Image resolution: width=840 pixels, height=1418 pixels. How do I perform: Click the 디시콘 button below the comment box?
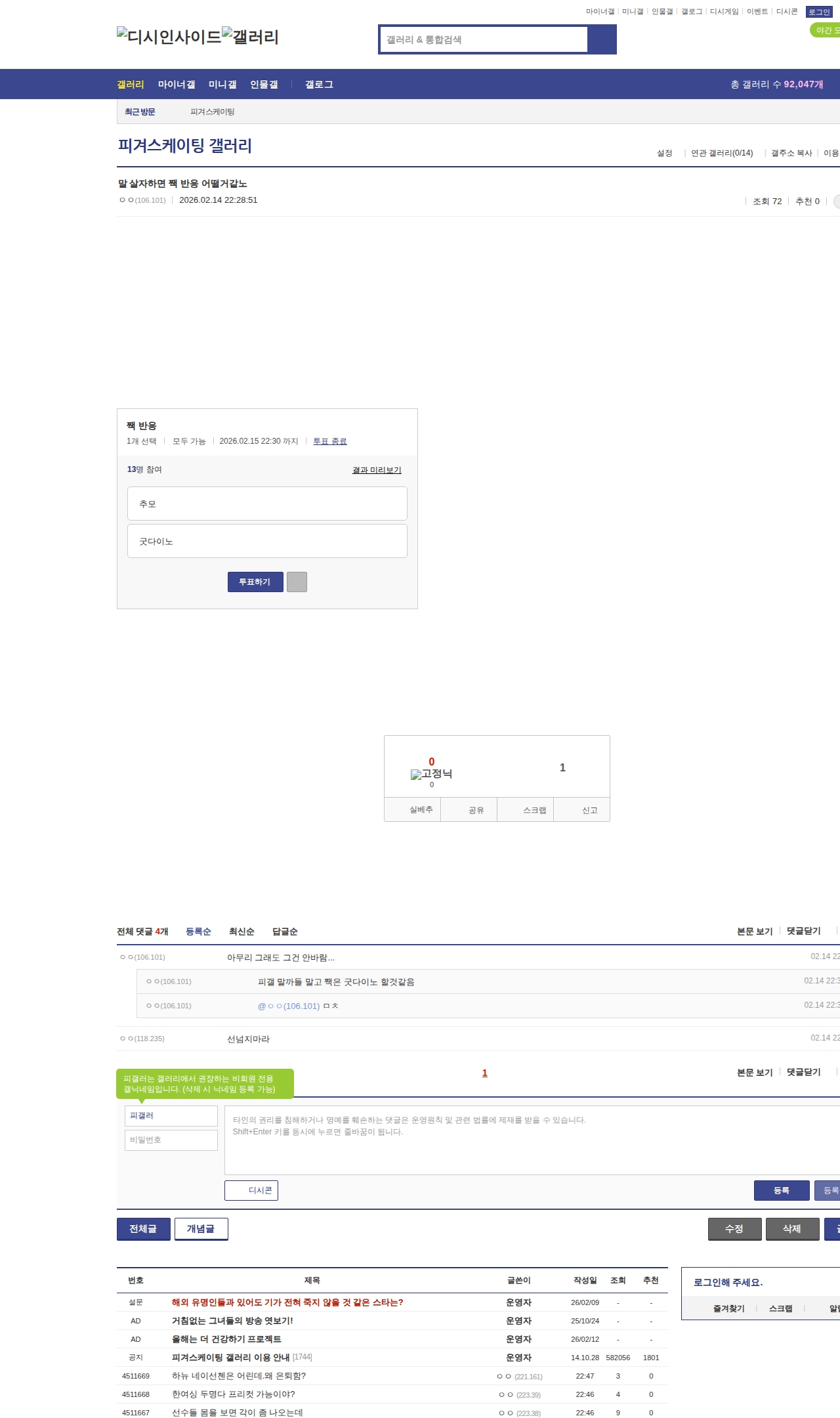tap(251, 1190)
